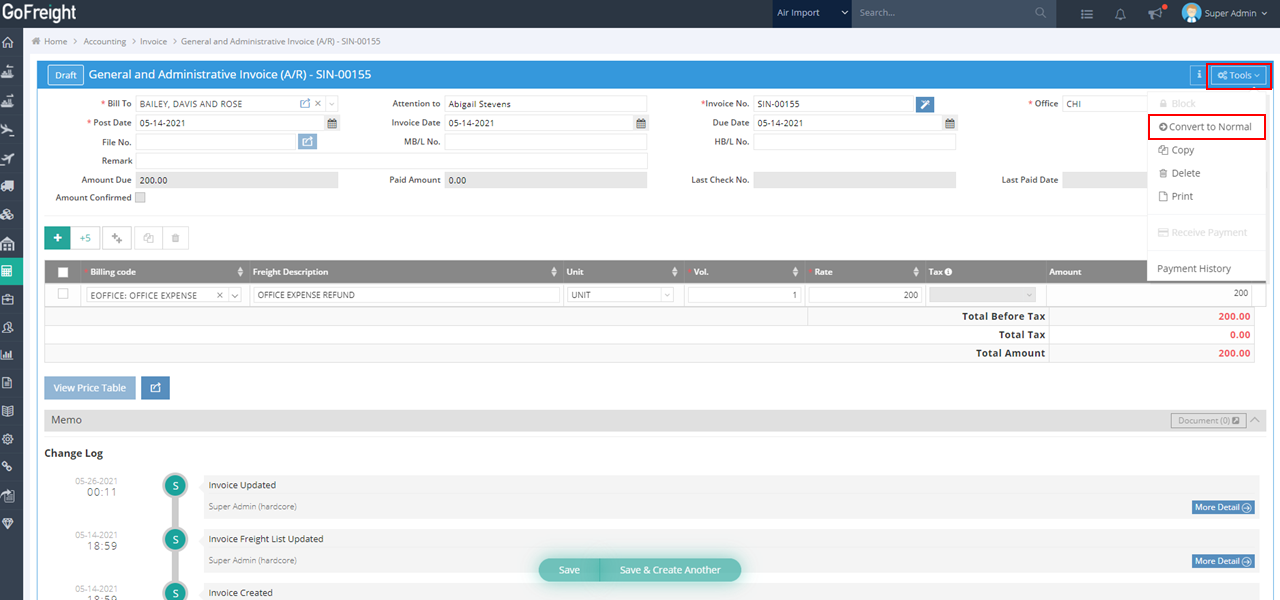
Task: Click the notification bell icon
Action: click(x=1120, y=13)
